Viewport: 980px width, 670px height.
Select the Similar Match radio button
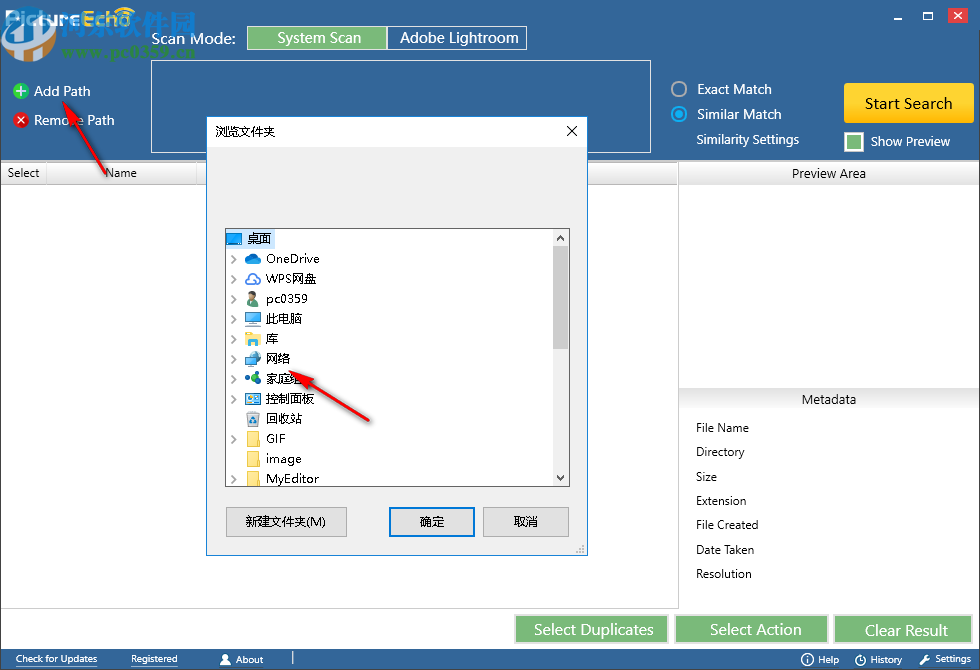[679, 114]
